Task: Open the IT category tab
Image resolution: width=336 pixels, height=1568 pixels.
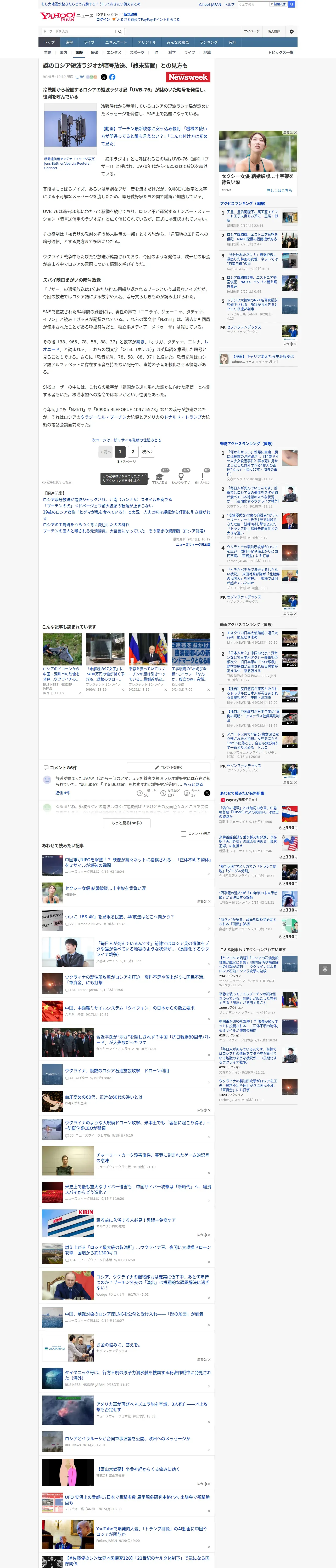Action: click(x=156, y=52)
